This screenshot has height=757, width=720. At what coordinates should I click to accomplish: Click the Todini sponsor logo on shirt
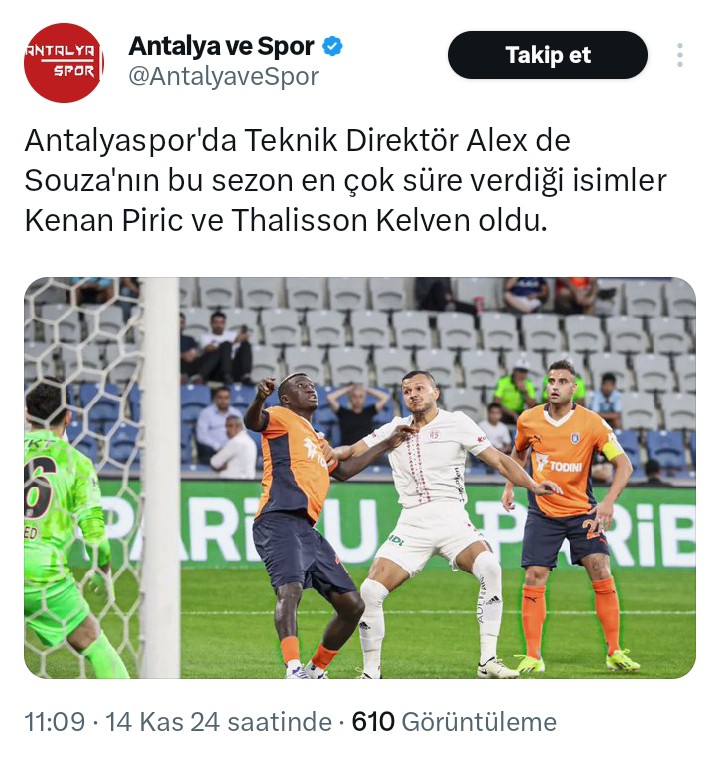pos(559,465)
